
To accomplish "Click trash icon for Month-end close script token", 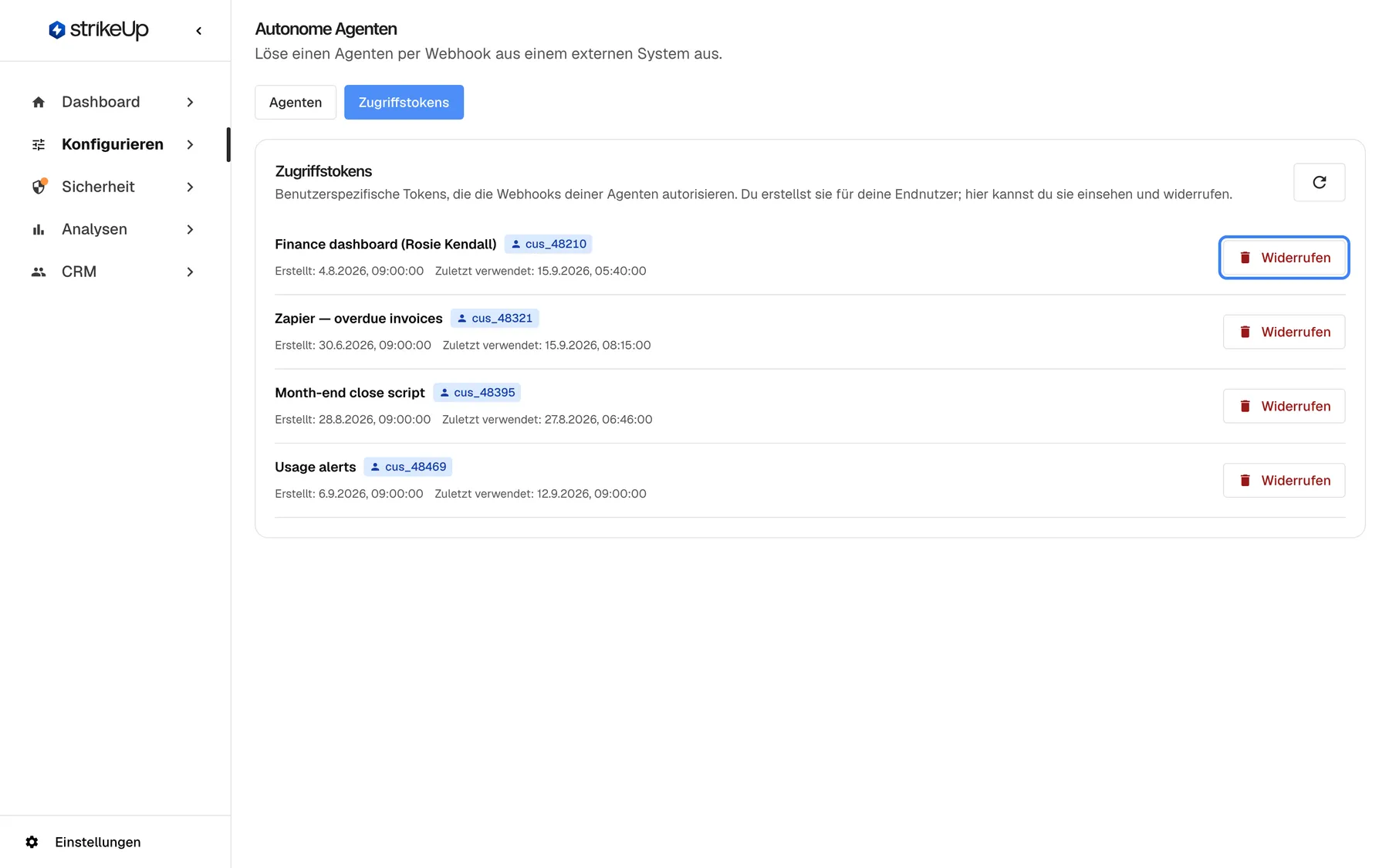I will [1245, 406].
